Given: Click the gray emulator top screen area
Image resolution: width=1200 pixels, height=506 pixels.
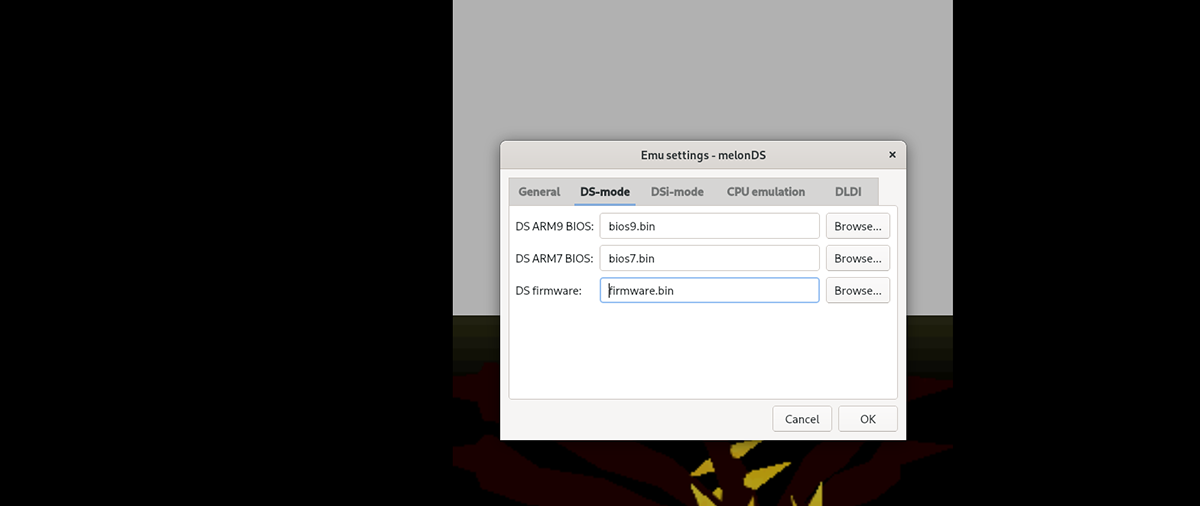Looking at the screenshot, I should (703, 70).
